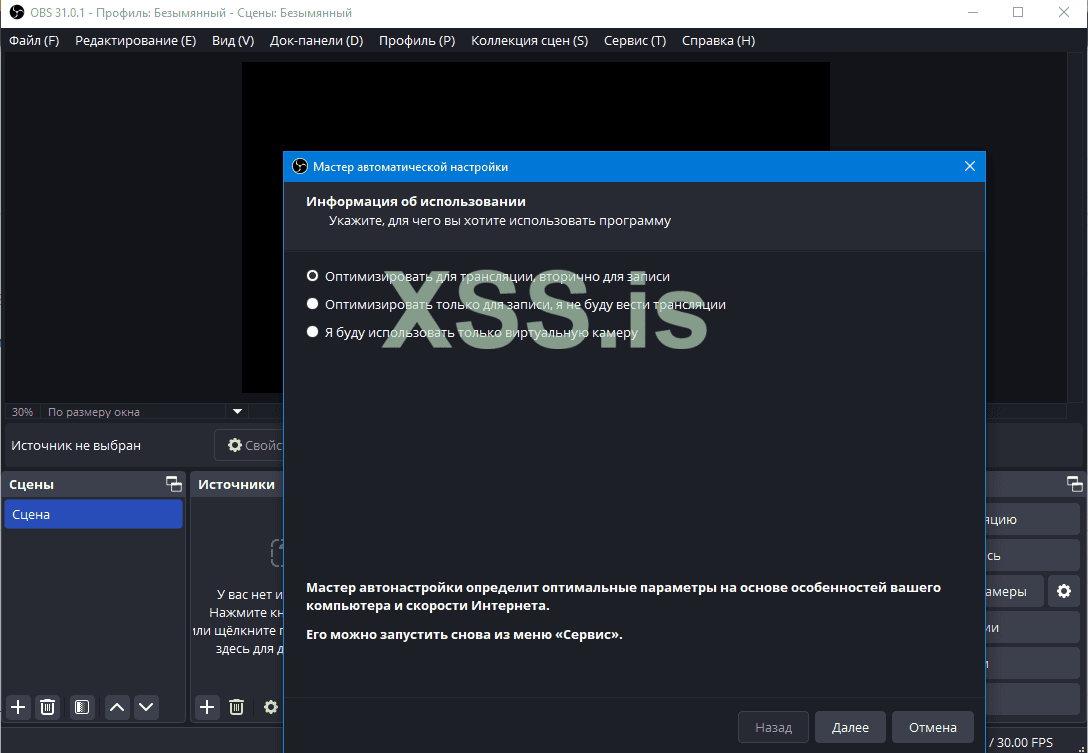Click the OBS logo in main title bar
The width and height of the screenshot is (1088, 753).
(x=17, y=12)
